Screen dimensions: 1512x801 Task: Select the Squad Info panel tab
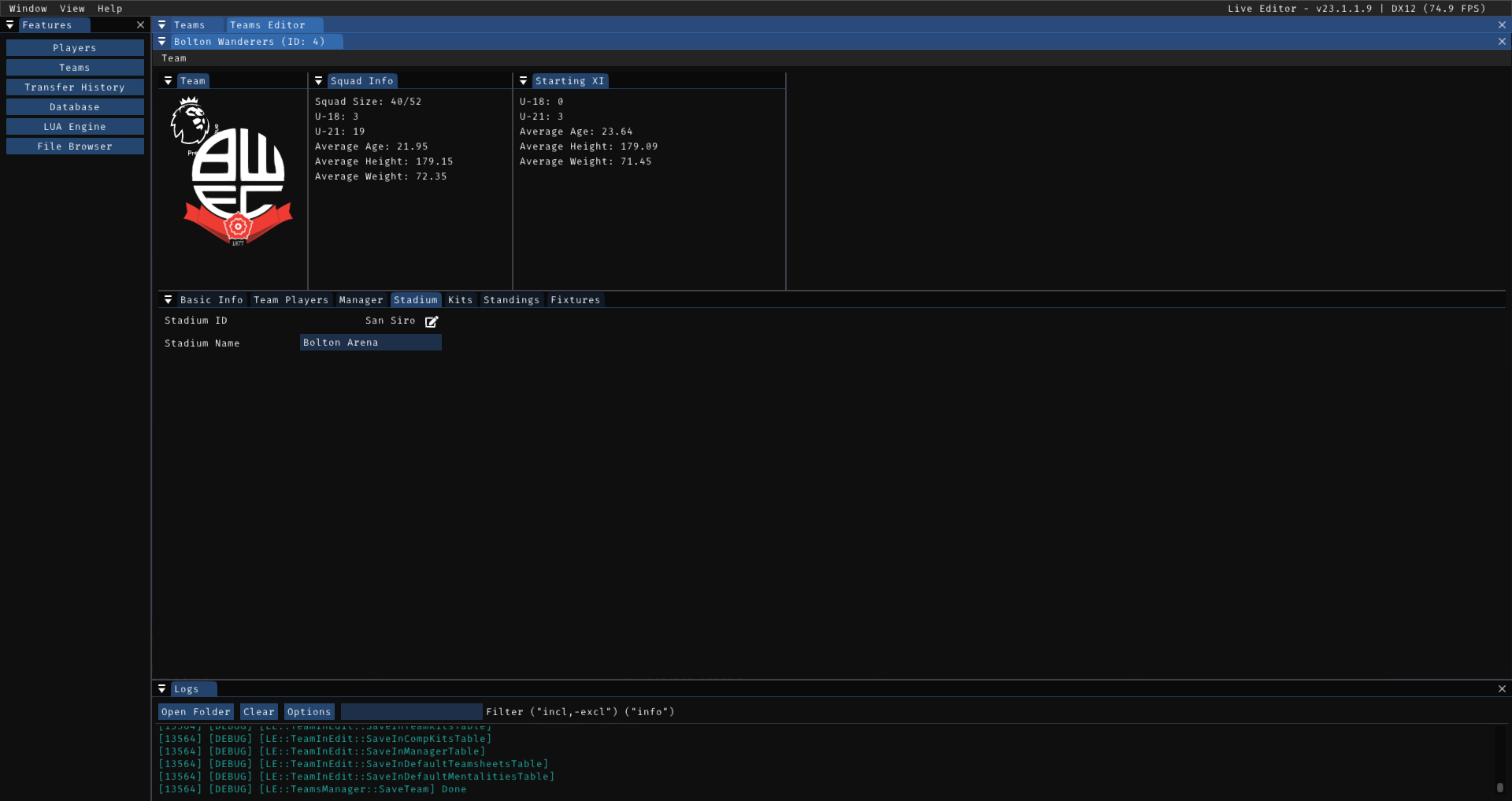(362, 81)
